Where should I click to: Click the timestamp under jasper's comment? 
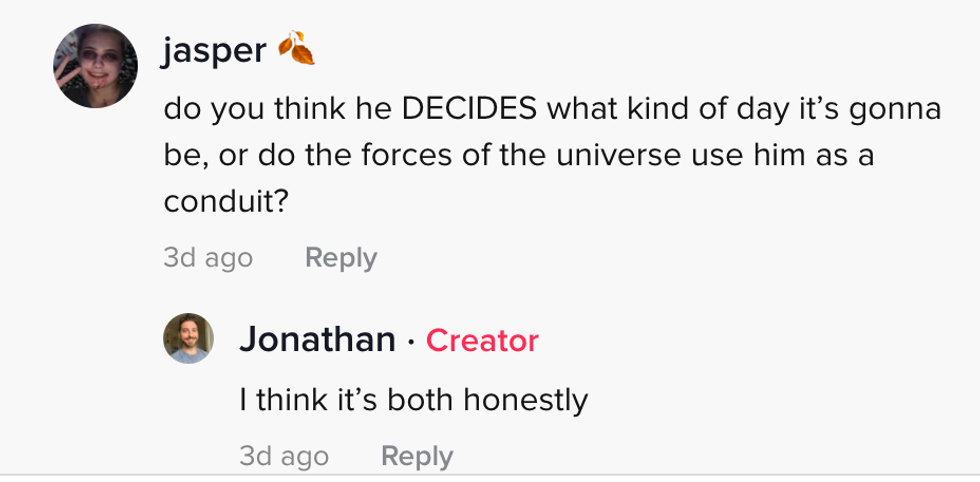tap(208, 258)
